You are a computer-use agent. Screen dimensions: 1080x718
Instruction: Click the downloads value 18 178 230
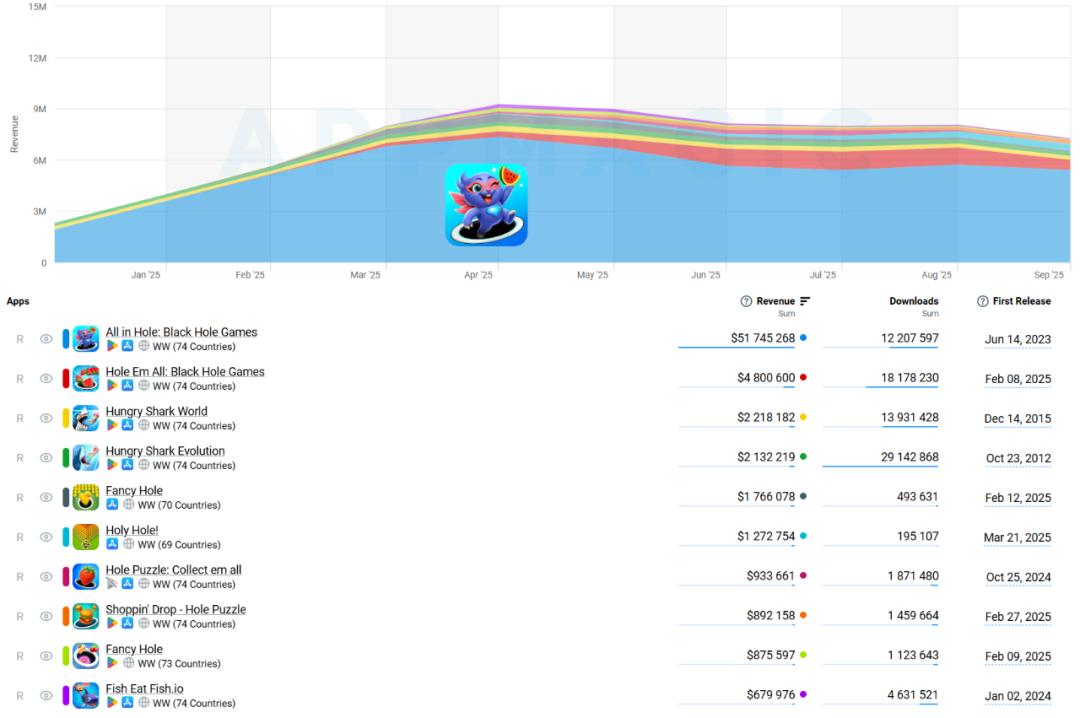(x=909, y=378)
